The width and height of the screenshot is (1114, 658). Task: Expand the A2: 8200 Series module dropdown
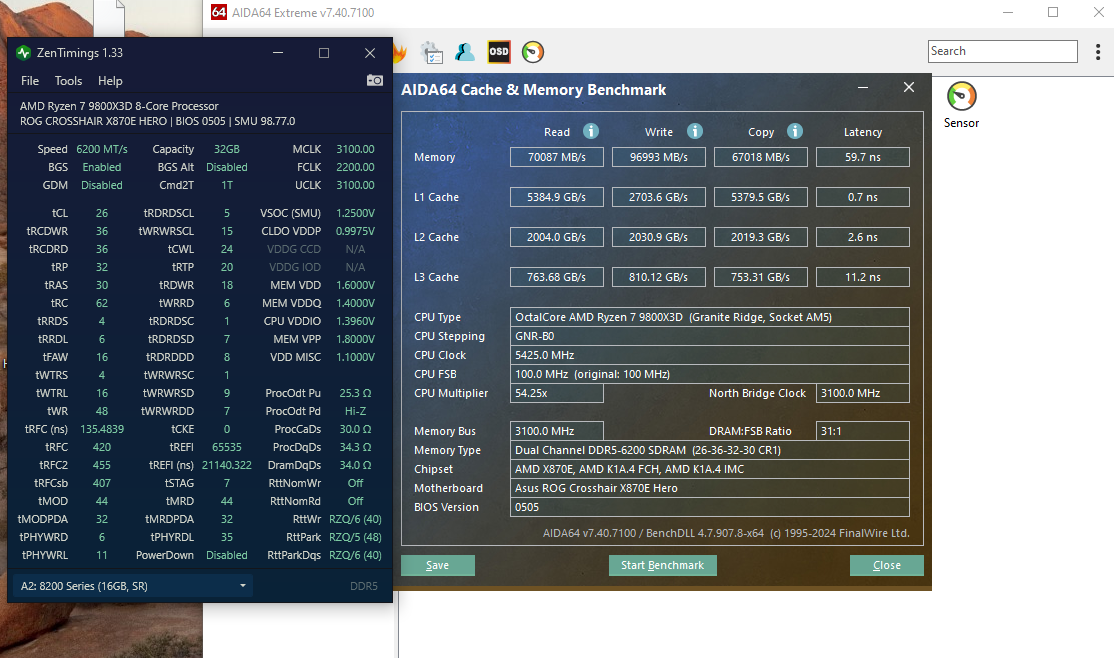[x=133, y=586]
